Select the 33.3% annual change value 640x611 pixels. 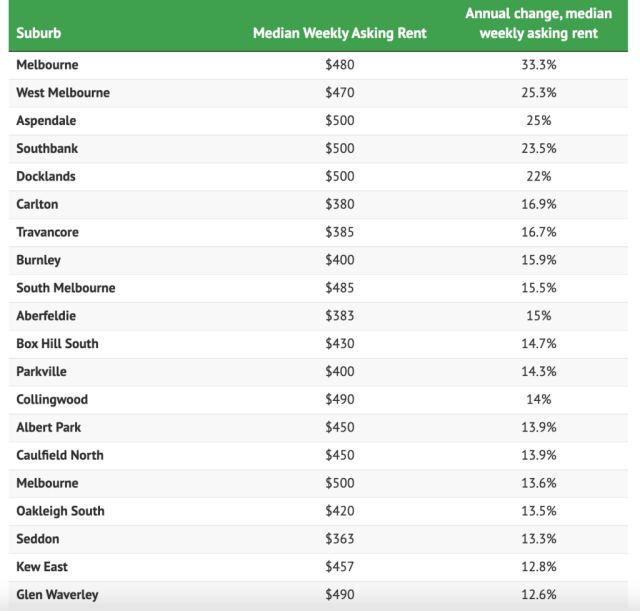click(538, 65)
